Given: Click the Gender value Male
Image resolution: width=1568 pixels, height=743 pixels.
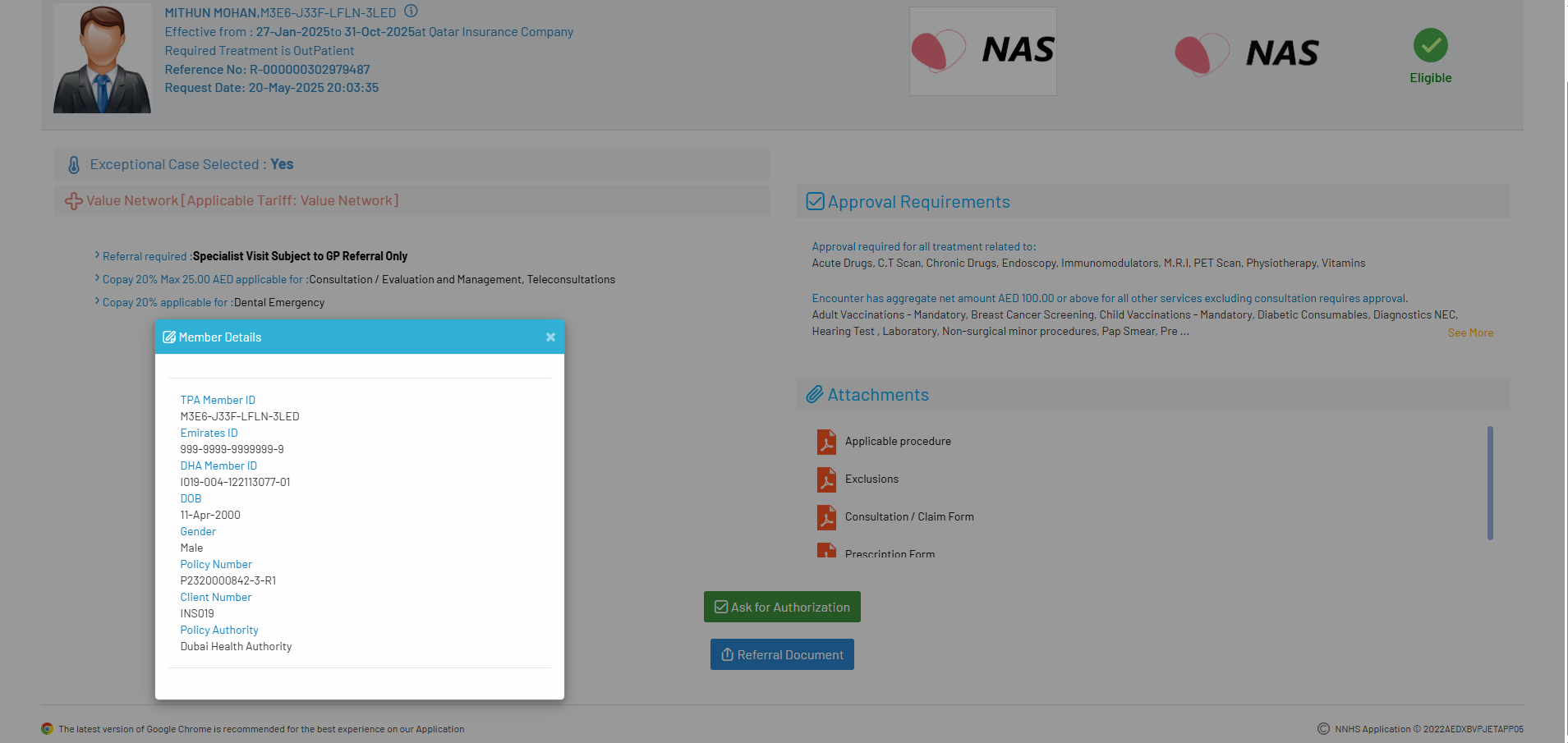Looking at the screenshot, I should tap(191, 548).
